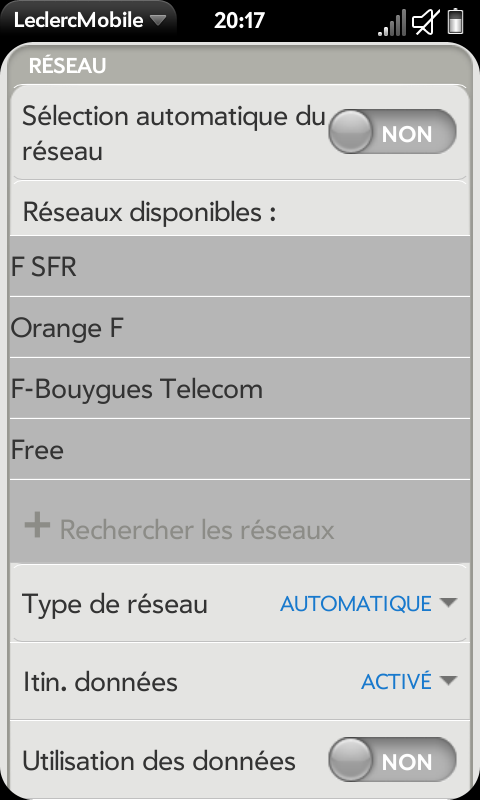Screen dimensions: 480x800
Task: Toggle Sélection automatique du réseau switch
Action: point(392,132)
